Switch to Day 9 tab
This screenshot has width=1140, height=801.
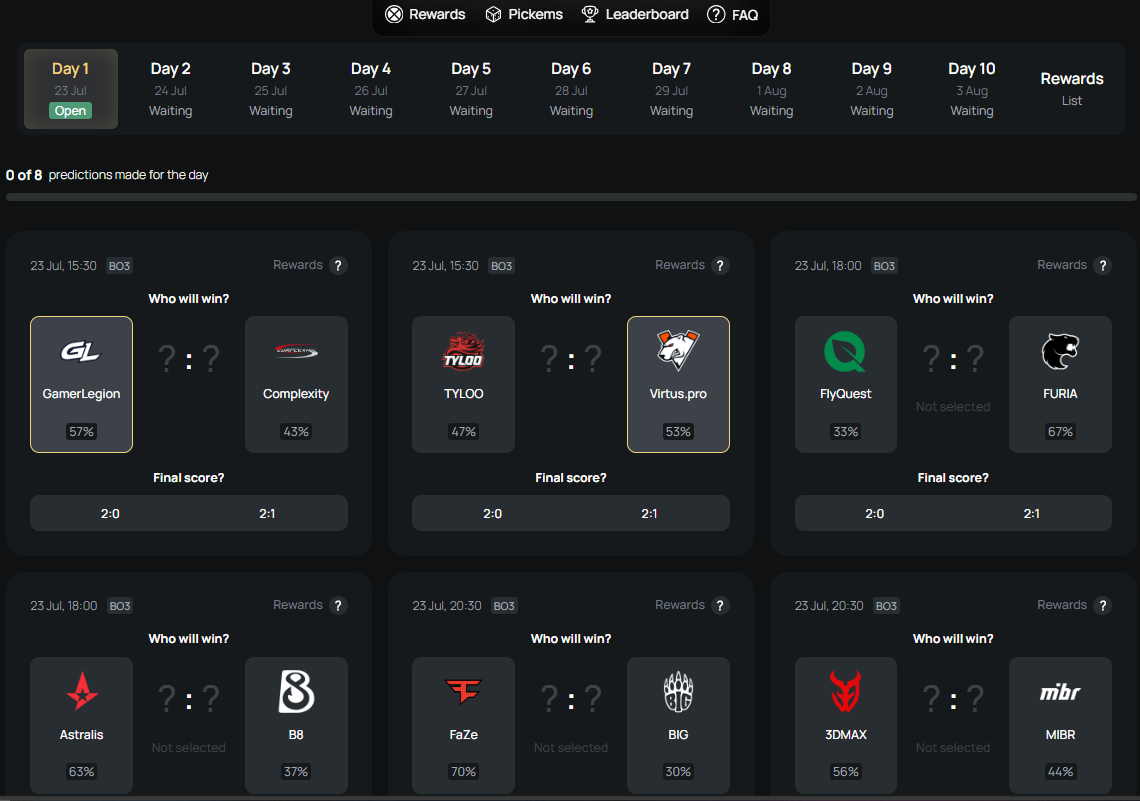(872, 89)
